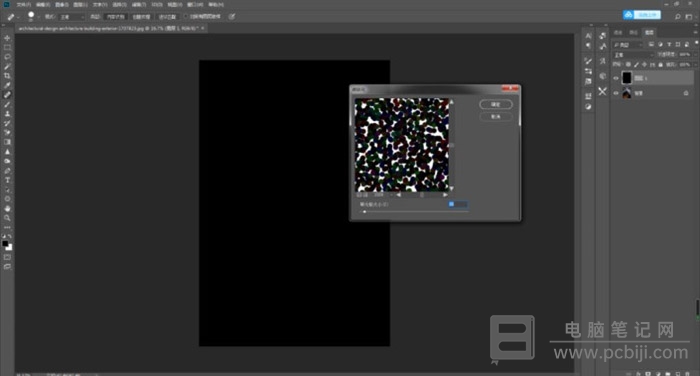Select the Eraser tool
This screenshot has height=376, width=700.
(x=7, y=133)
